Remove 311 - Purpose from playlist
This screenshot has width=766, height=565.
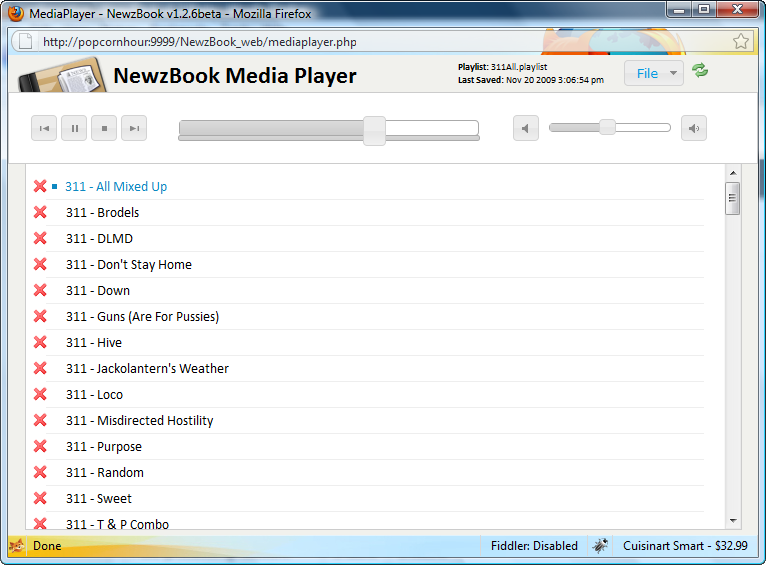40,446
